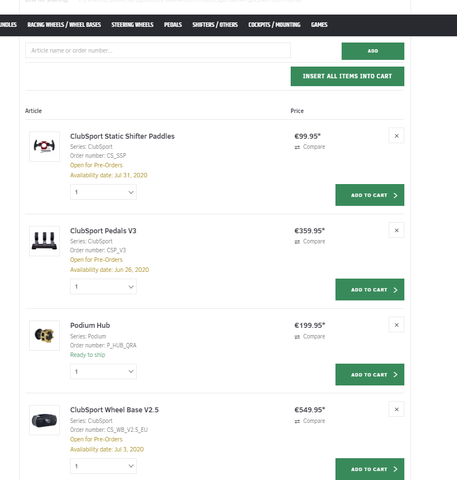Screen dimensions: 457x480
Task: Click the Ready to ship status
Action: pyautogui.click(x=87, y=355)
